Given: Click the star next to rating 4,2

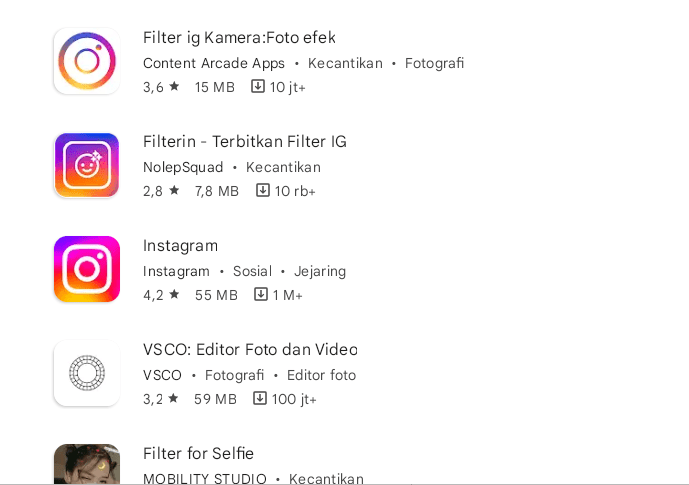Looking at the screenshot, I should (x=174, y=294).
